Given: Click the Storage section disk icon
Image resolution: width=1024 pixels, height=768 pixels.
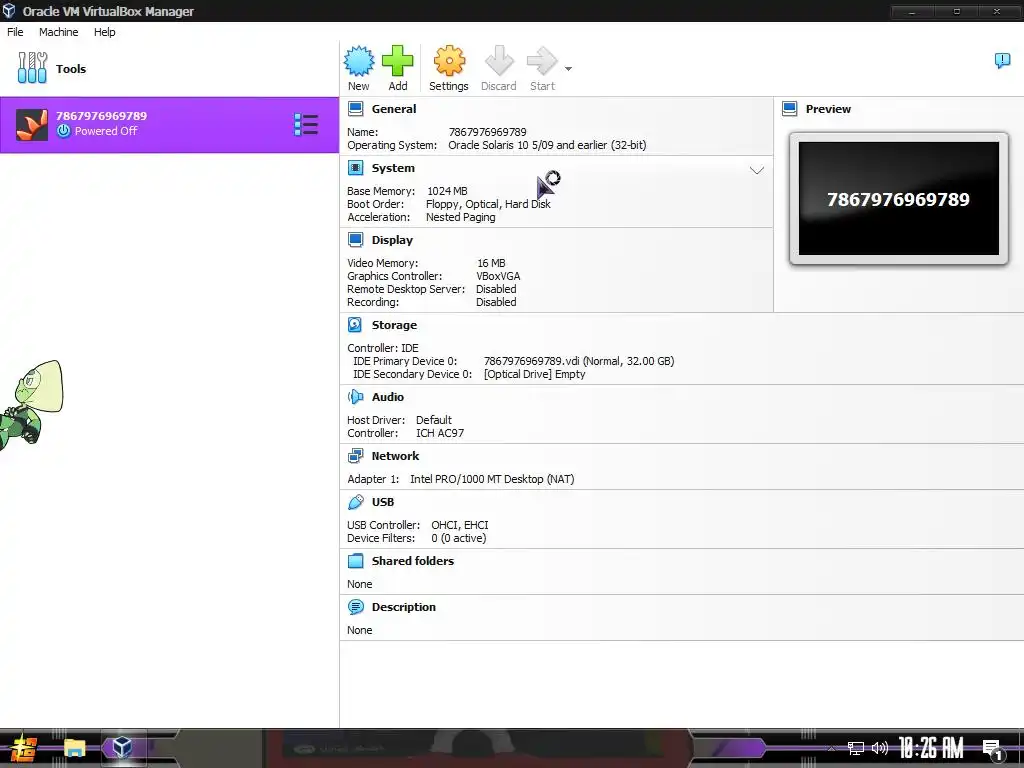Looking at the screenshot, I should coord(355,325).
